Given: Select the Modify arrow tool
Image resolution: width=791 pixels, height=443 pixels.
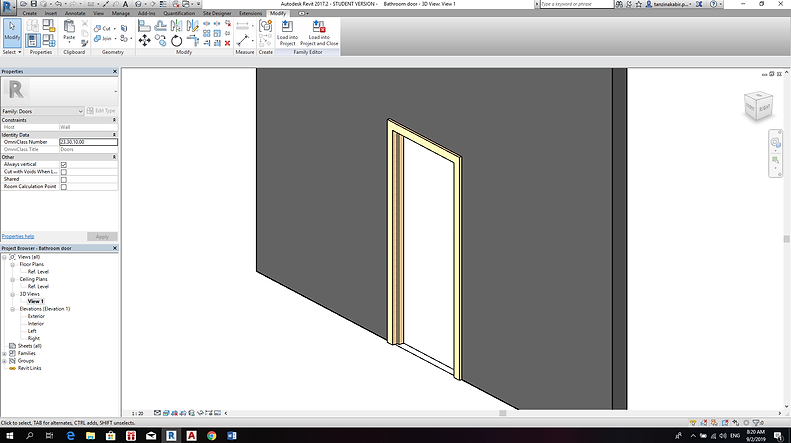Looking at the screenshot, I should [x=12, y=32].
